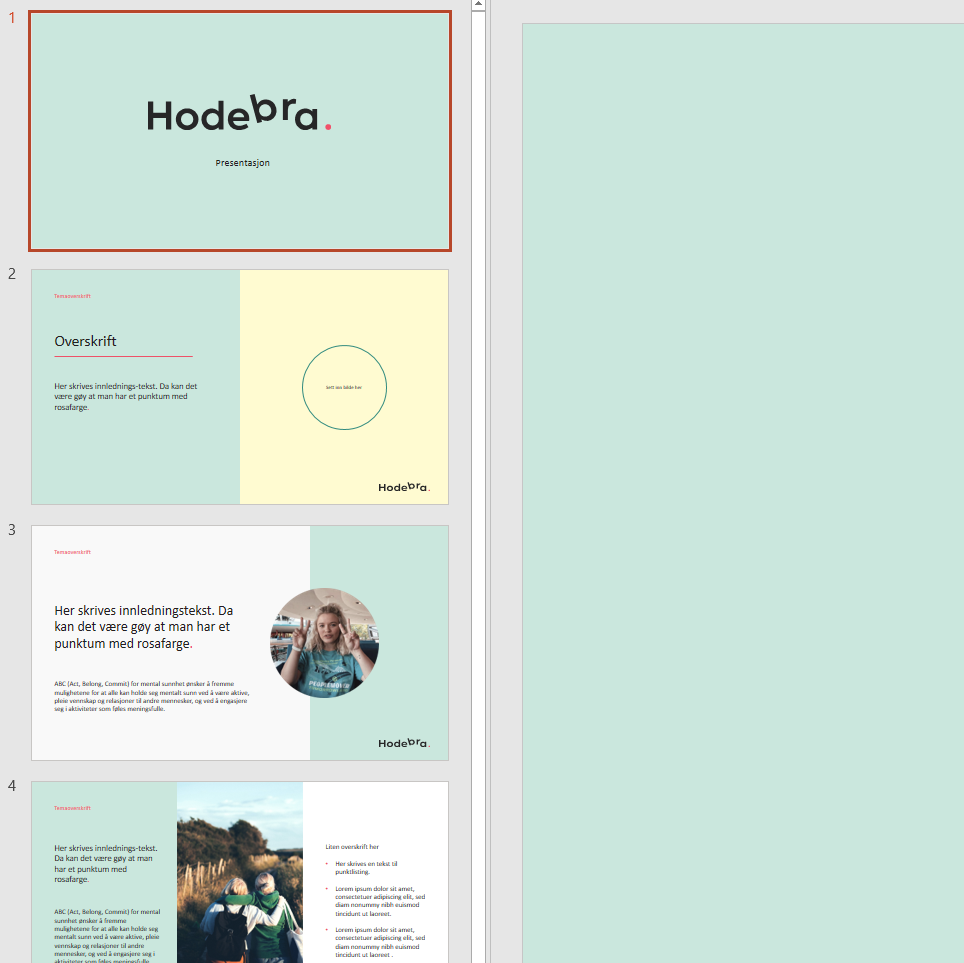Select slide 2 thumbnail with Overskrift heading
Viewport: 964px width, 963px height.
coord(240,387)
